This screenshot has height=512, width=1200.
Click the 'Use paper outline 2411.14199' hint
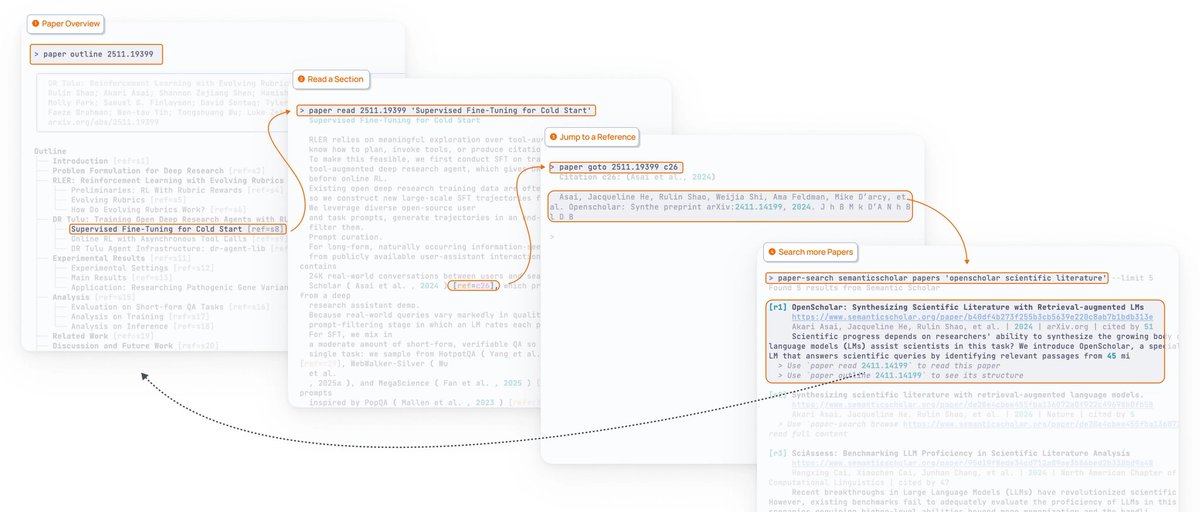tap(901, 375)
